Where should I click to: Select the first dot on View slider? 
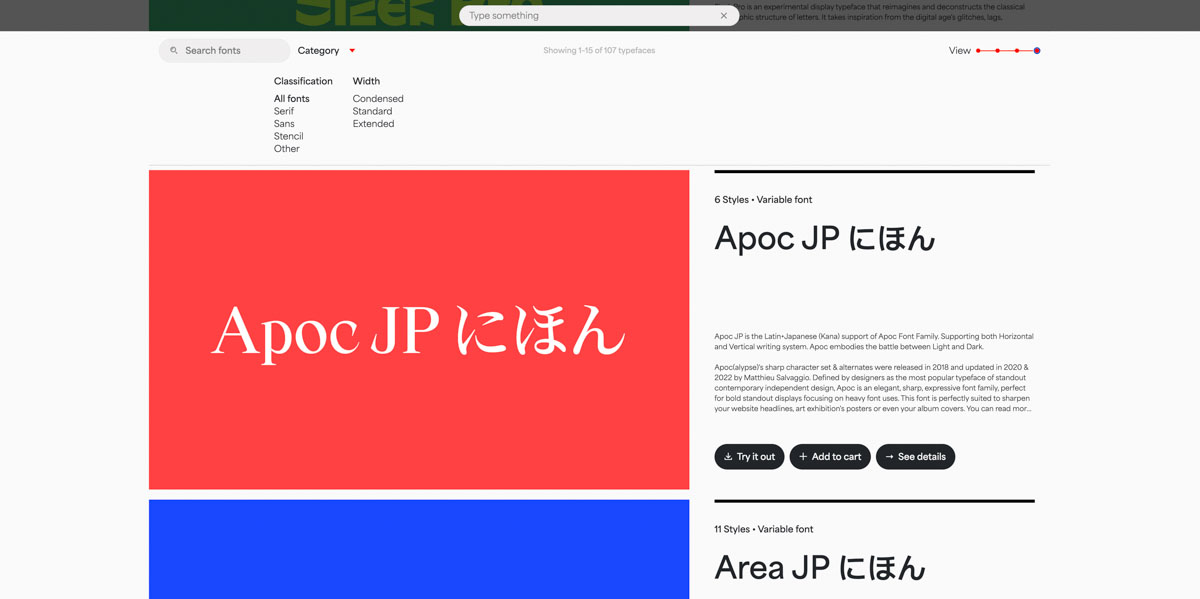click(978, 50)
